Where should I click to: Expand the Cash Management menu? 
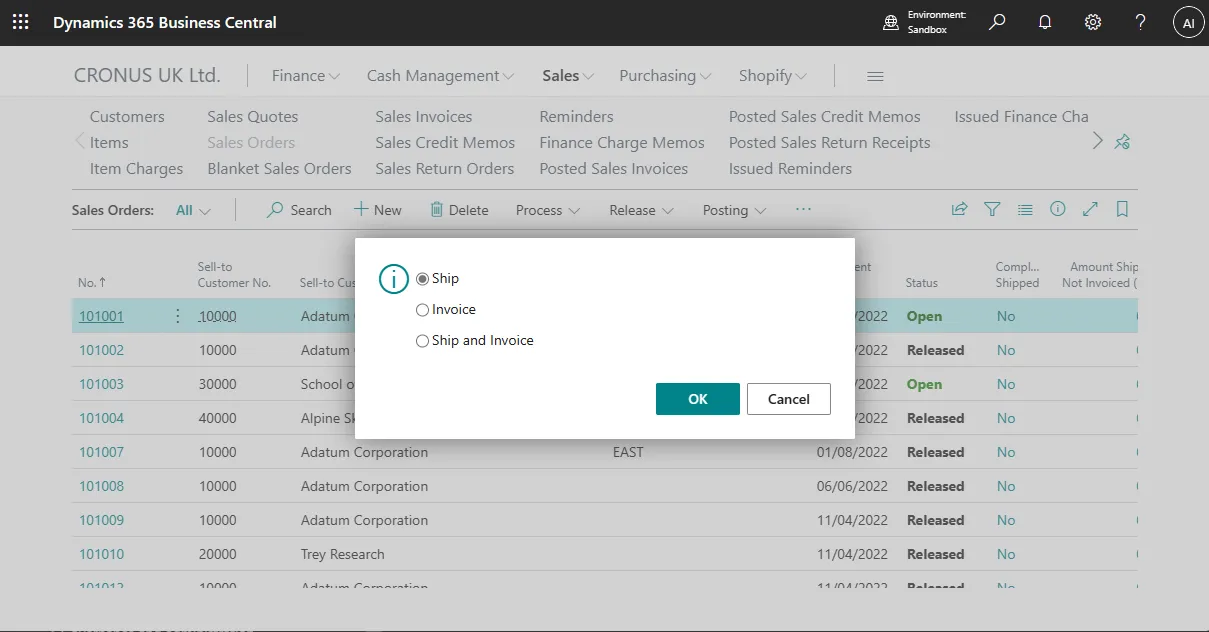(x=441, y=76)
